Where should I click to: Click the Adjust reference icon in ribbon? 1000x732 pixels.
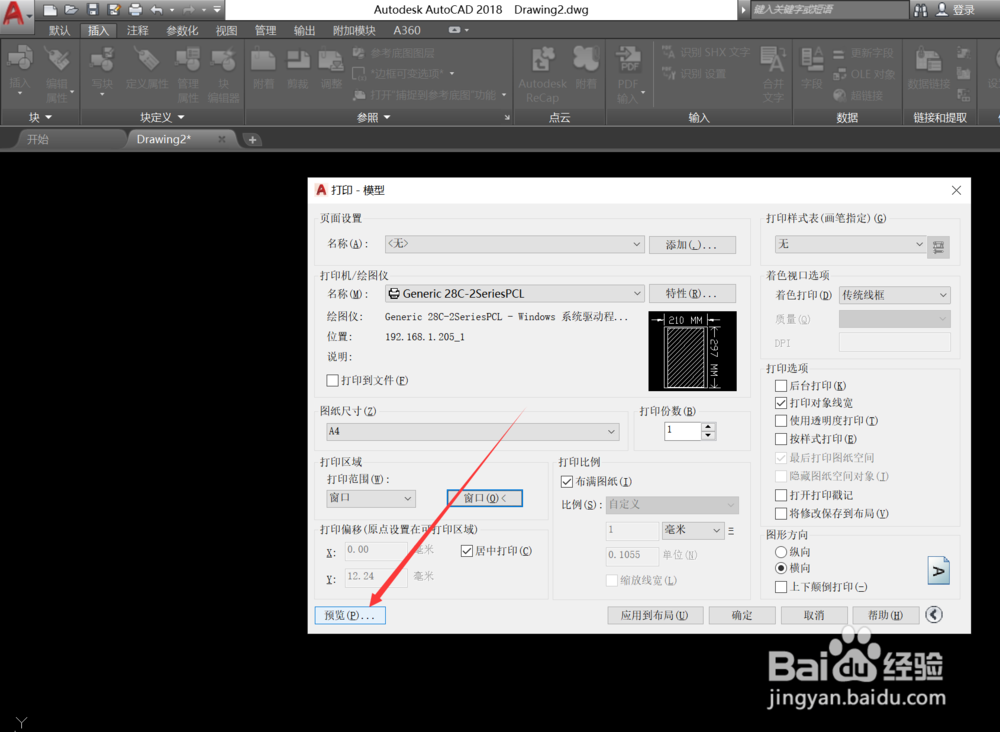332,59
